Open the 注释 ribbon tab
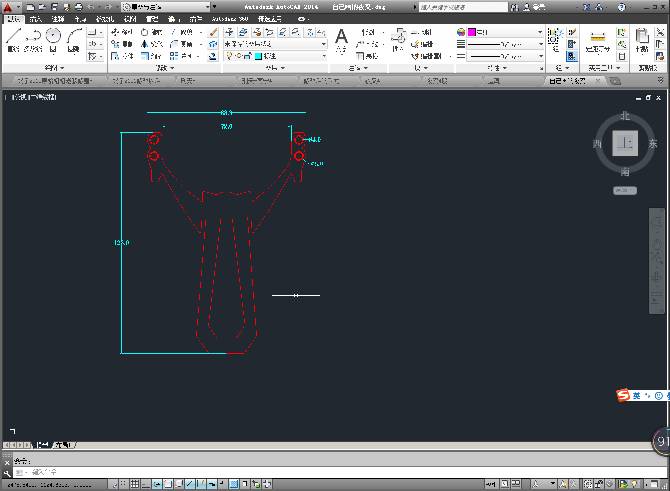Image resolution: width=670 pixels, height=491 pixels. coord(58,19)
